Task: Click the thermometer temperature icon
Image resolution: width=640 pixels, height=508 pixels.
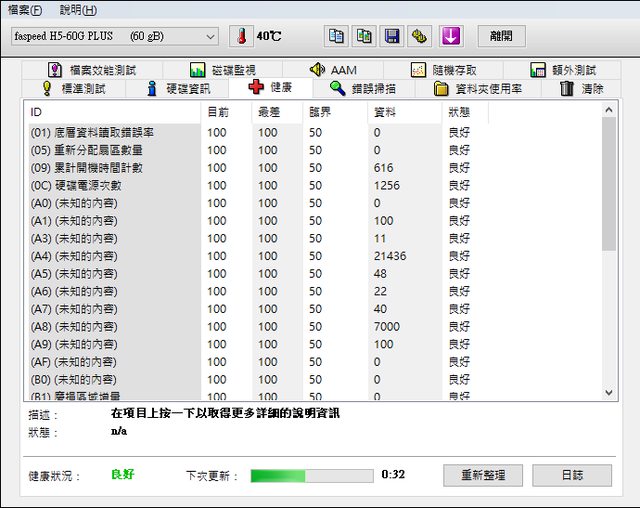Action: tap(241, 36)
